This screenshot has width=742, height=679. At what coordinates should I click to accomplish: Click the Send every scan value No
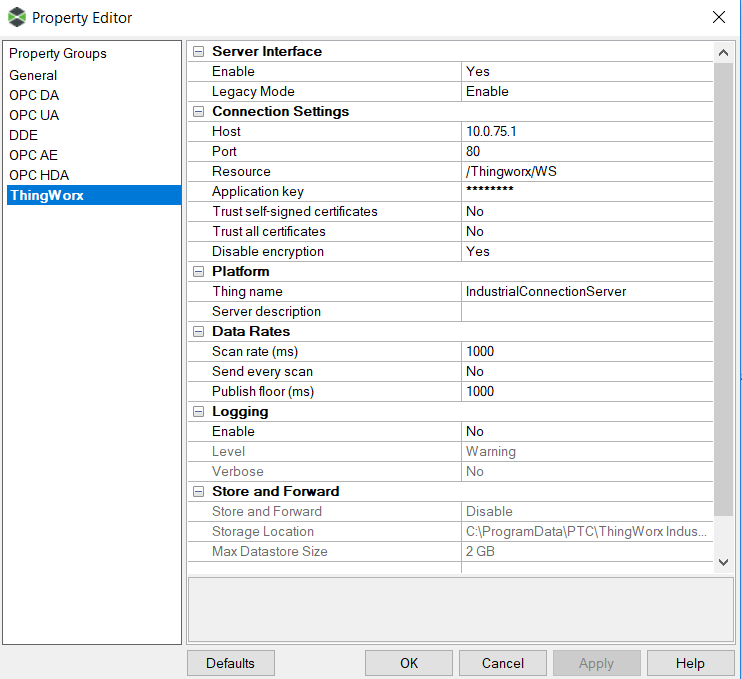[587, 371]
